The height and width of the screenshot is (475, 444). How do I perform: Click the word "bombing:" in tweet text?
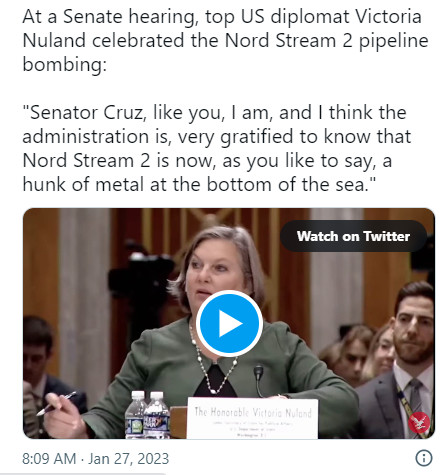(x=64, y=64)
